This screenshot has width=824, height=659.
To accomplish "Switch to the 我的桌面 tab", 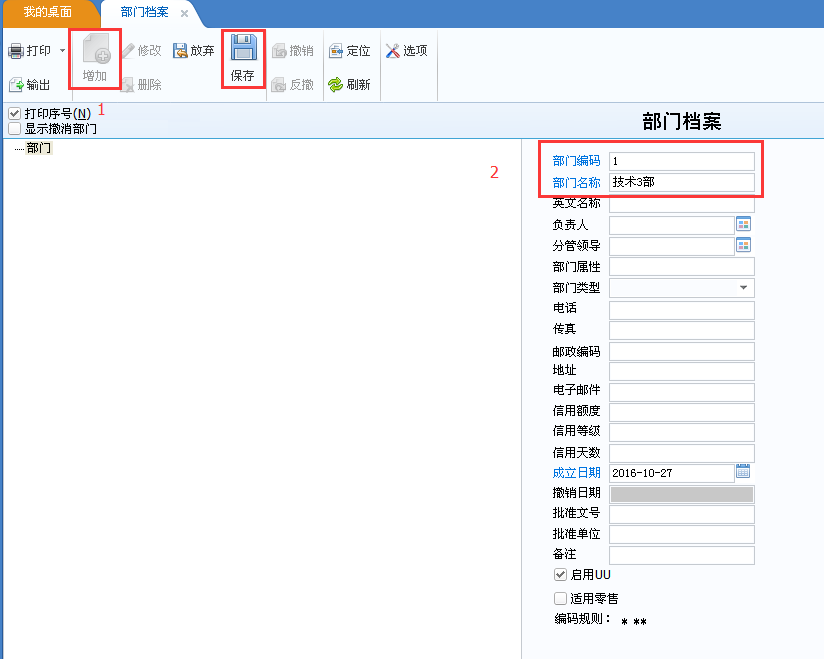I will 48,13.
